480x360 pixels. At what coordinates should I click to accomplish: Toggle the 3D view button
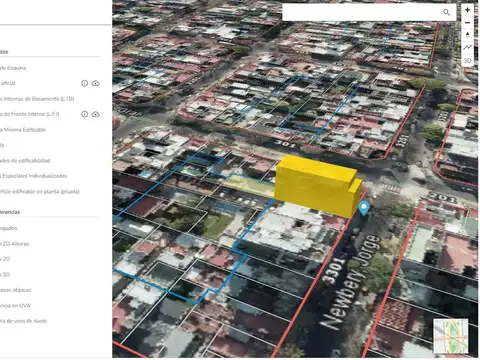point(467,60)
